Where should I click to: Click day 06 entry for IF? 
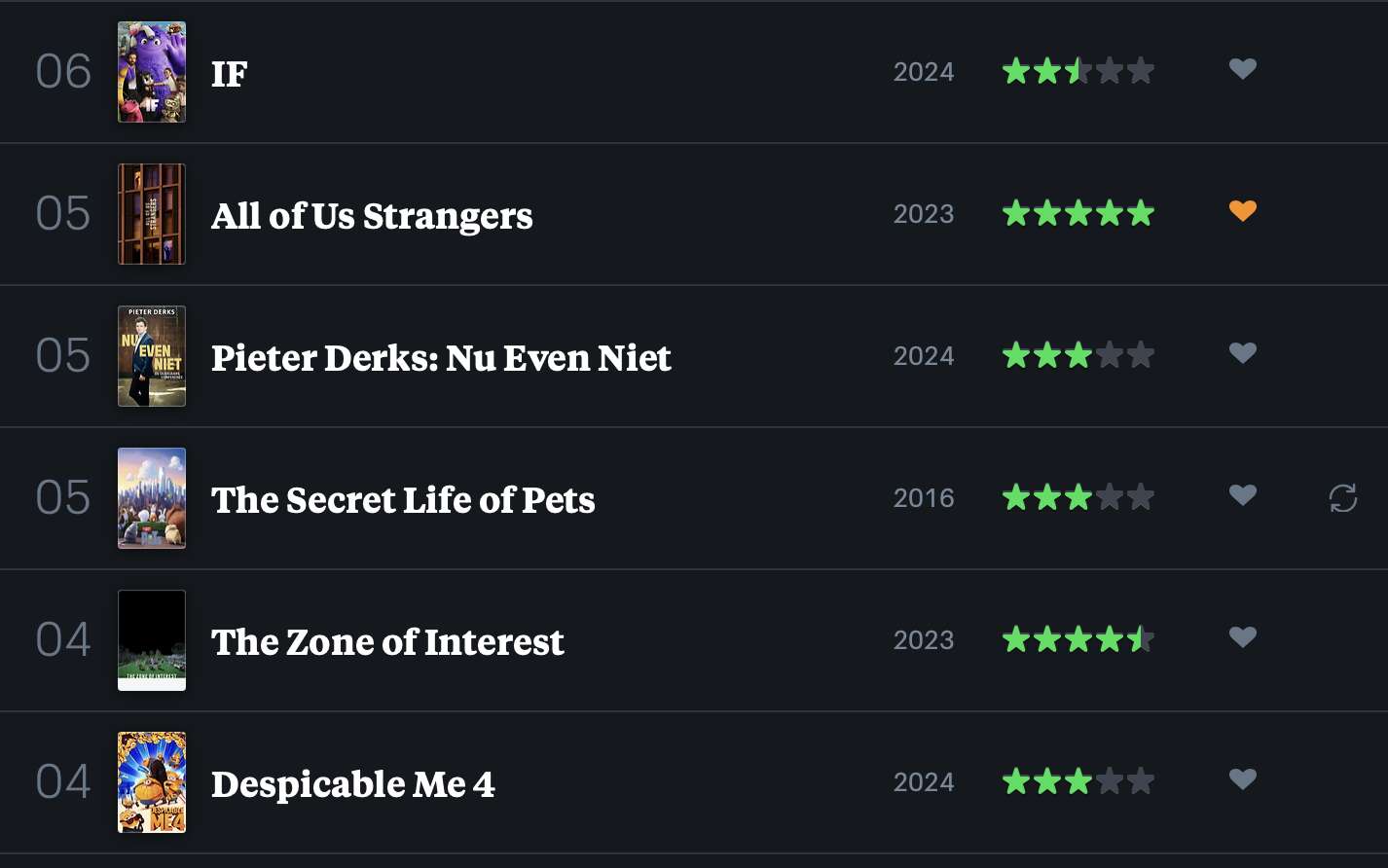[x=63, y=72]
